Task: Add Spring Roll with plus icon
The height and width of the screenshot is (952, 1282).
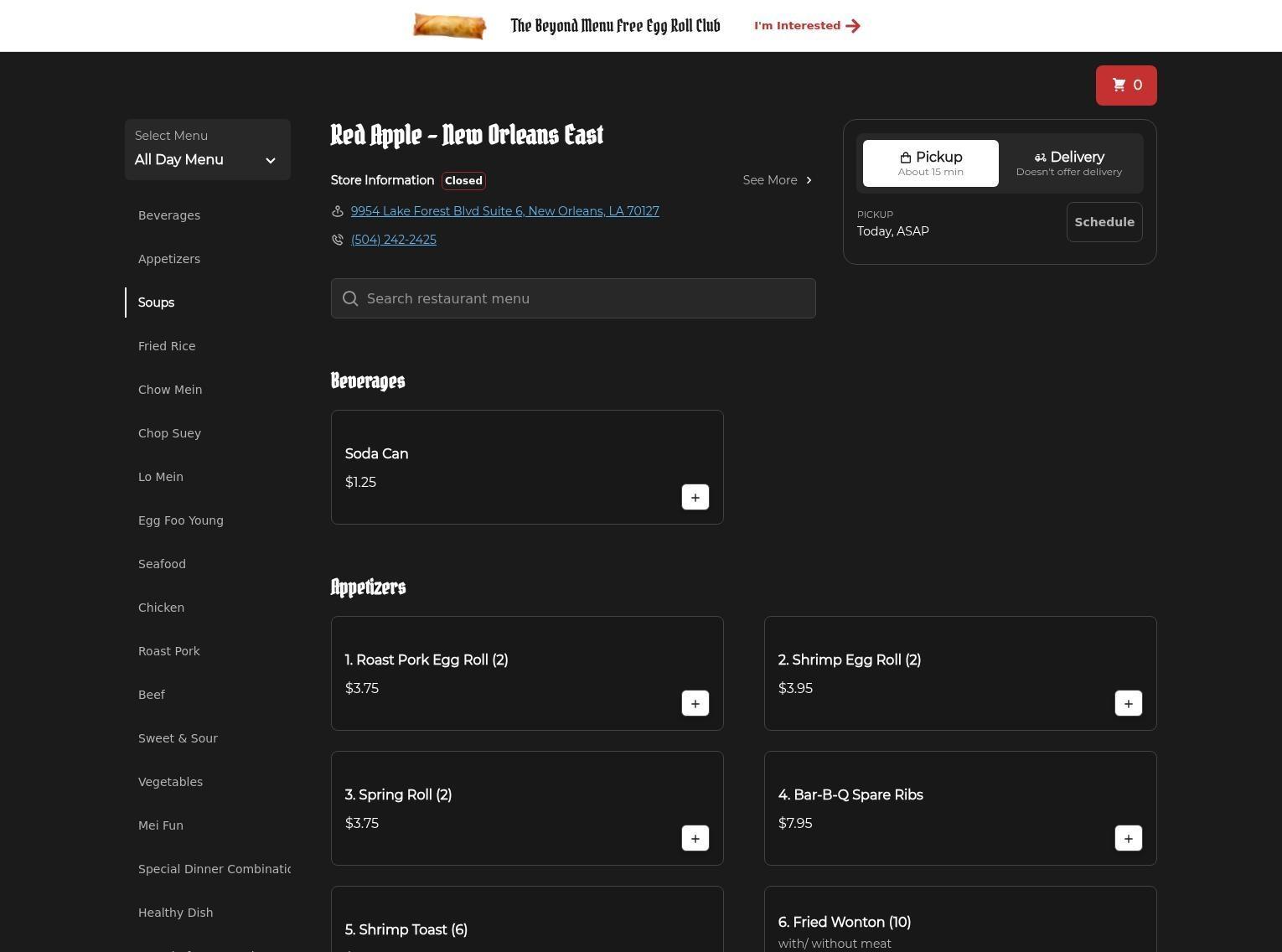Action: pos(695,838)
